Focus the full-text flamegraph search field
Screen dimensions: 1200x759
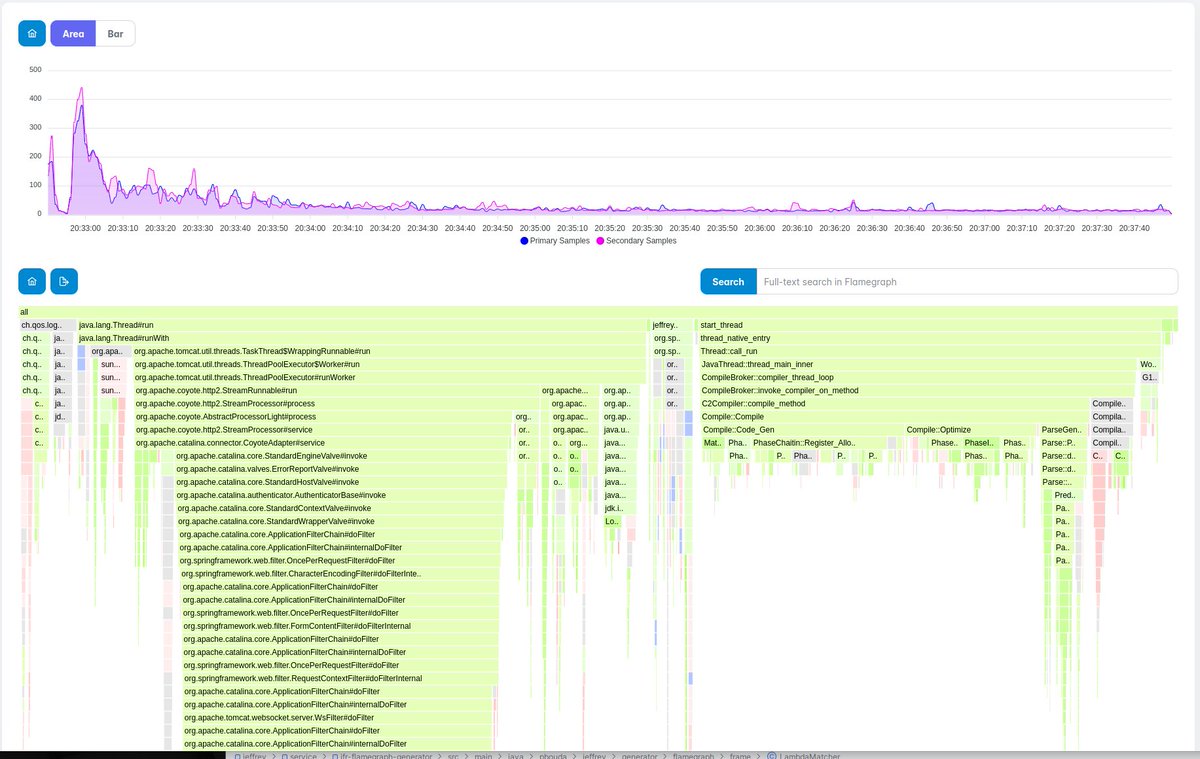click(968, 282)
